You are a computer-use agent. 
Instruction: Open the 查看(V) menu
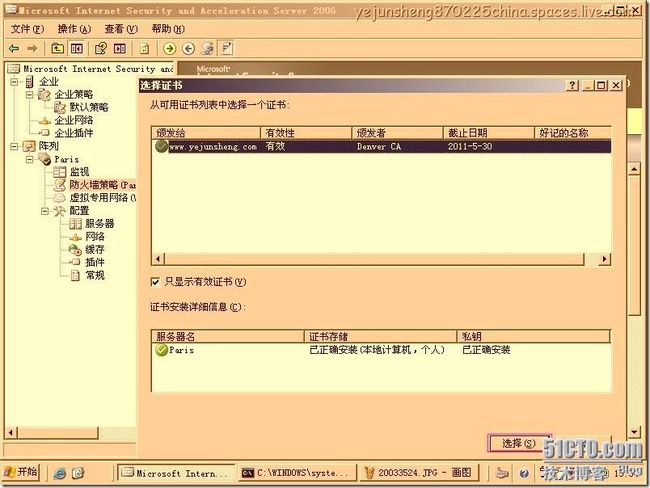pyautogui.click(x=121, y=29)
